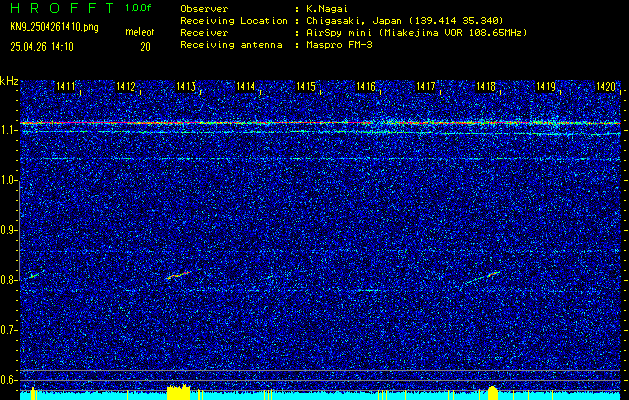
Task: Click the observer name K.Nagai
Action: coord(326,9)
